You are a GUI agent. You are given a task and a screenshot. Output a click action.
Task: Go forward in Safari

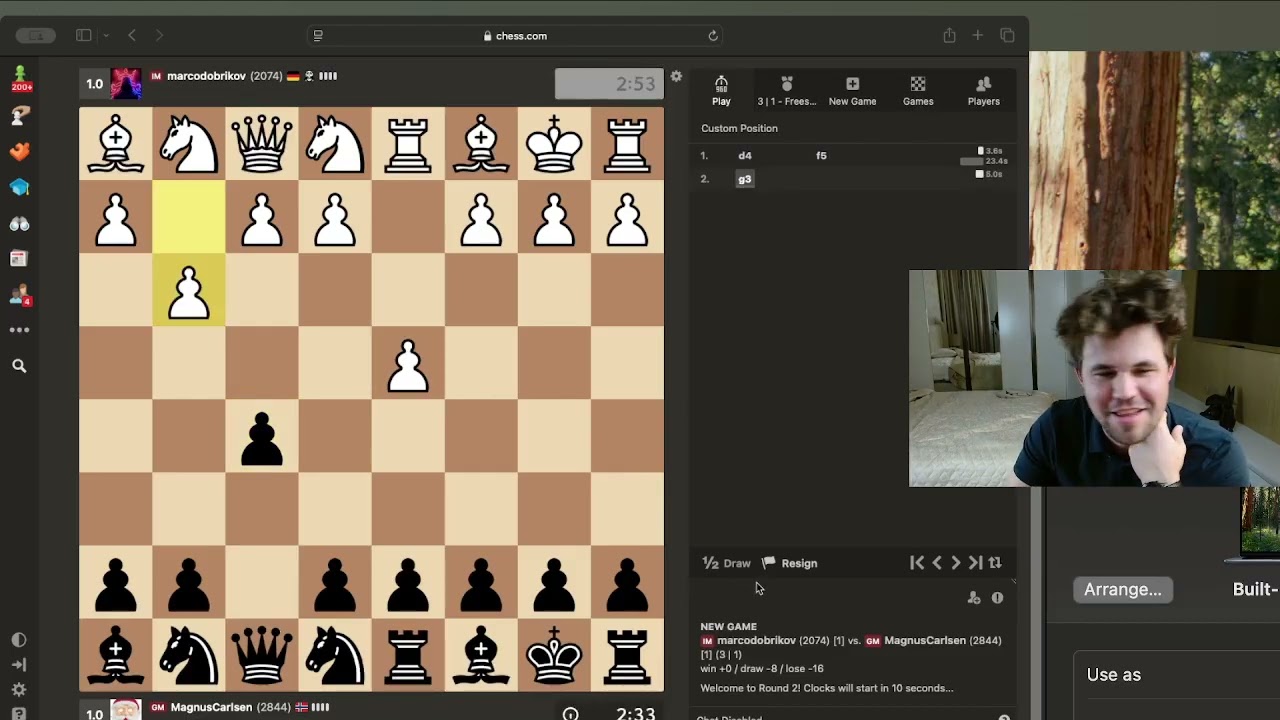point(159,36)
